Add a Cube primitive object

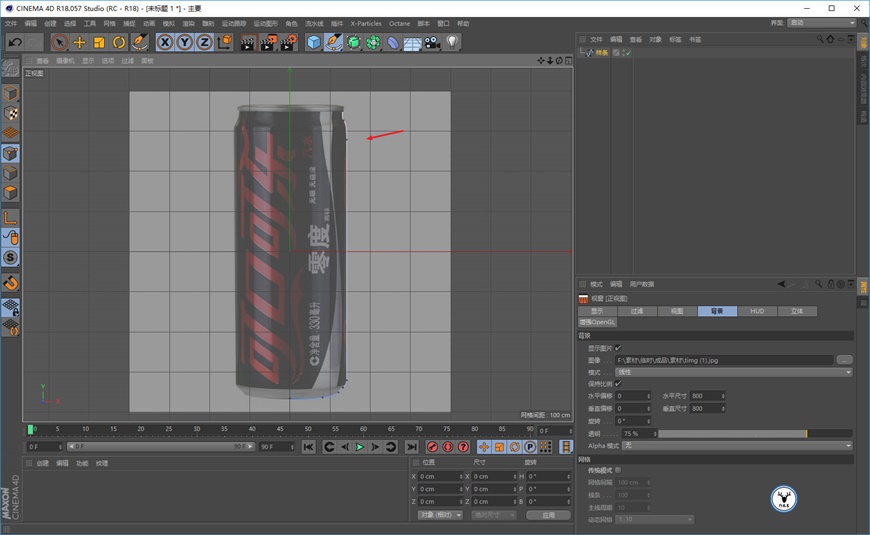(x=313, y=42)
